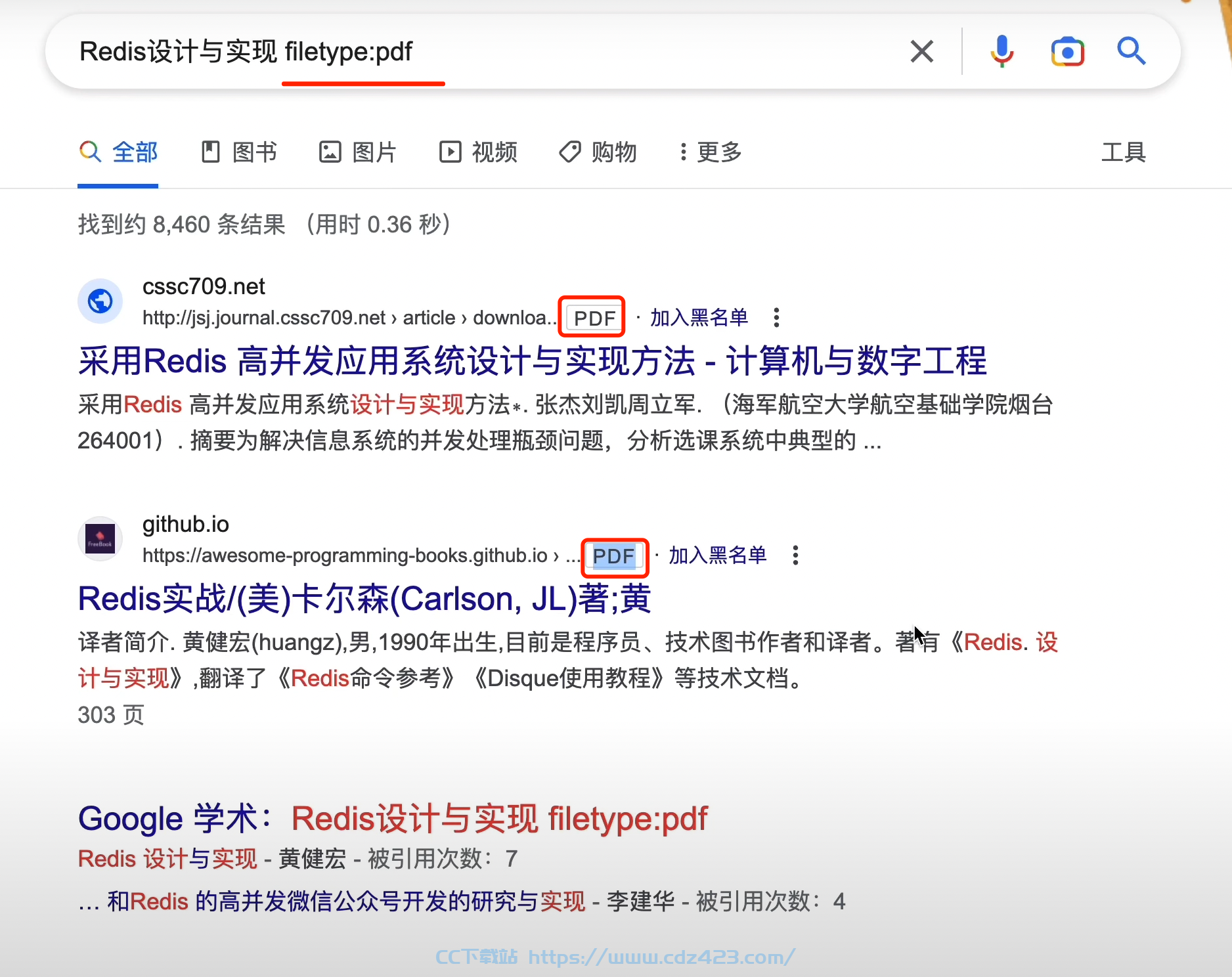The height and width of the screenshot is (977, 1232).
Task: Open image search with the camera icon
Action: [x=1068, y=51]
